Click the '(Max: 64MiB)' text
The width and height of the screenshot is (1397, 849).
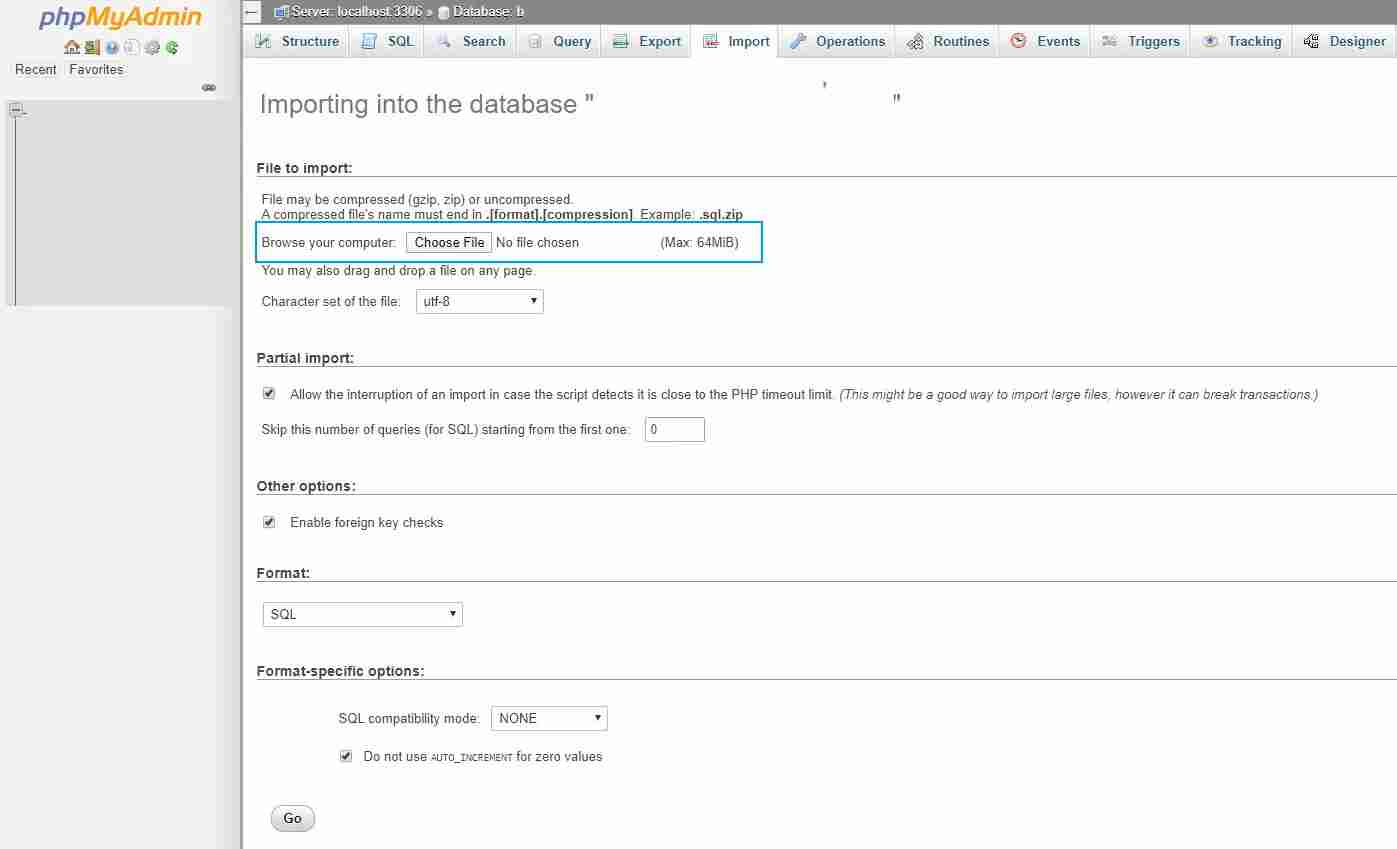[700, 242]
